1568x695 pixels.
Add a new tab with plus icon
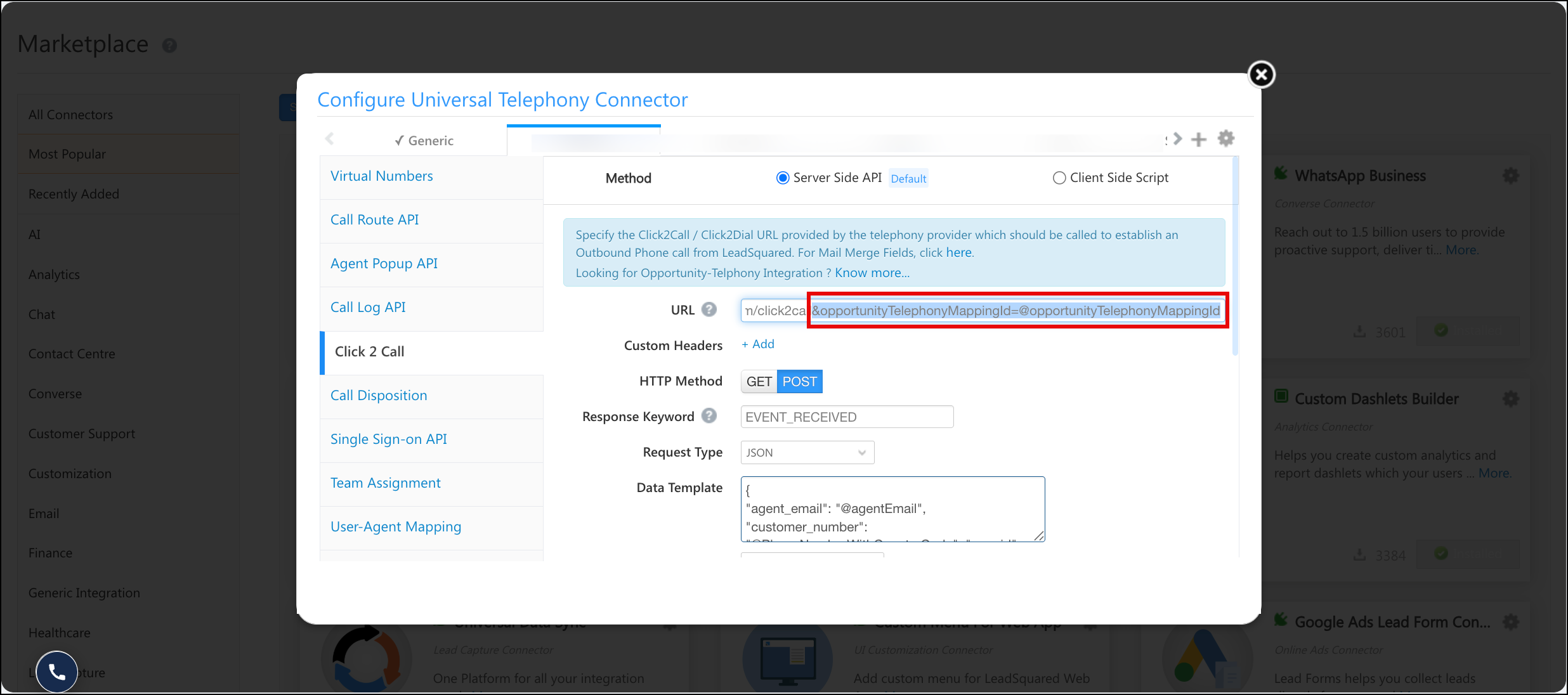[1198, 140]
